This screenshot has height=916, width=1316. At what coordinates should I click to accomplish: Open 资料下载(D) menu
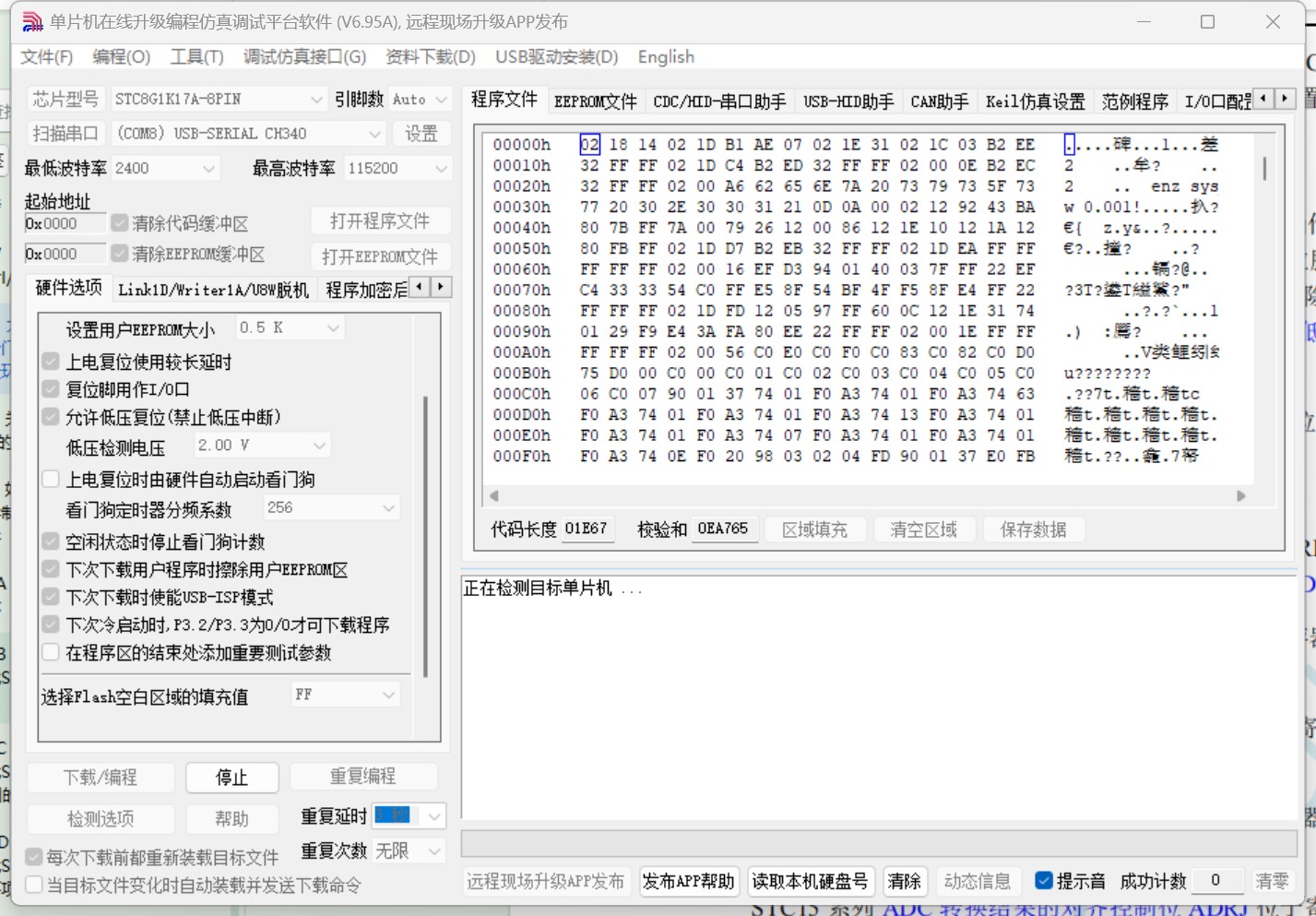(x=431, y=57)
